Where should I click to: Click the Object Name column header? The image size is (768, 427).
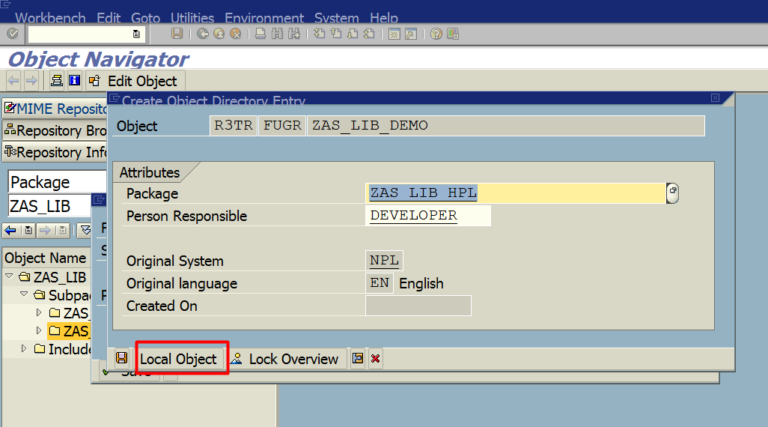(46, 258)
